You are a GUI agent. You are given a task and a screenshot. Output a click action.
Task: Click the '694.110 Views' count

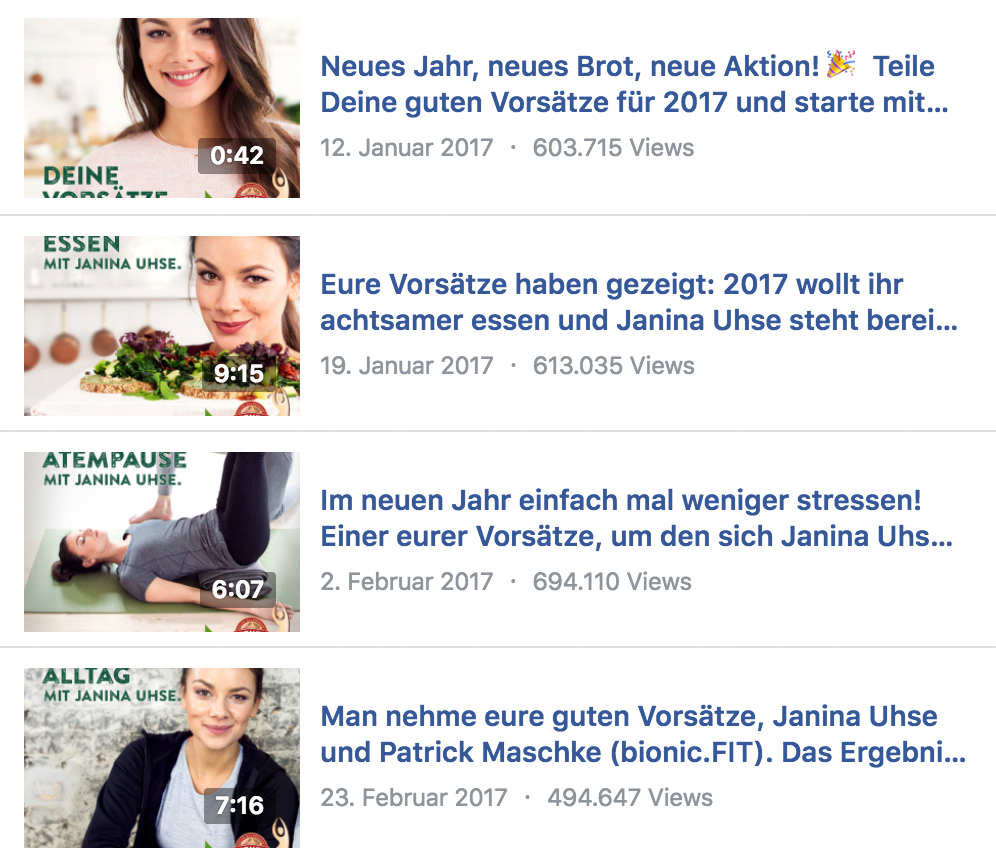coord(612,582)
